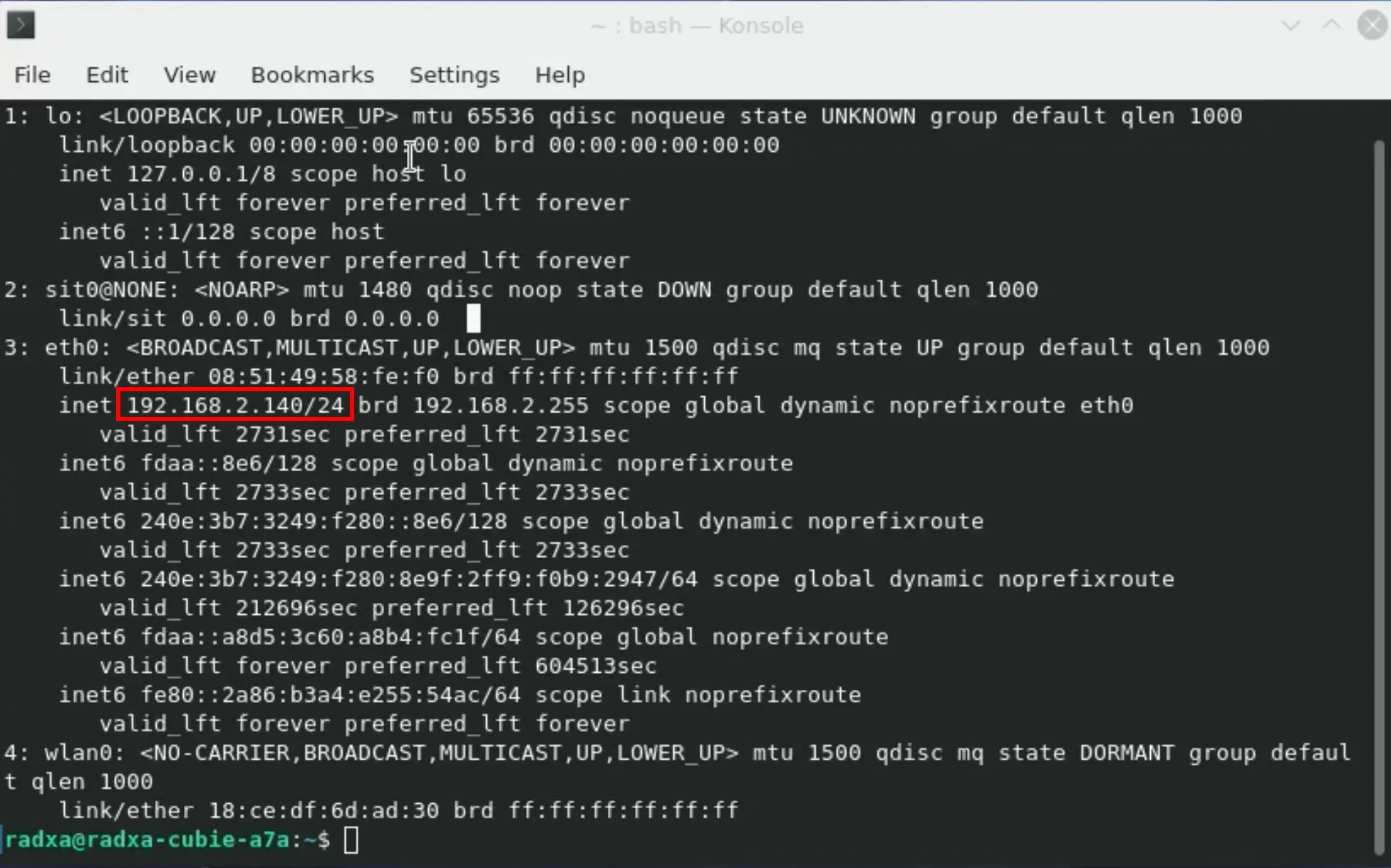1391x868 pixels.
Task: Close the Konsole terminal window
Action: [1372, 25]
